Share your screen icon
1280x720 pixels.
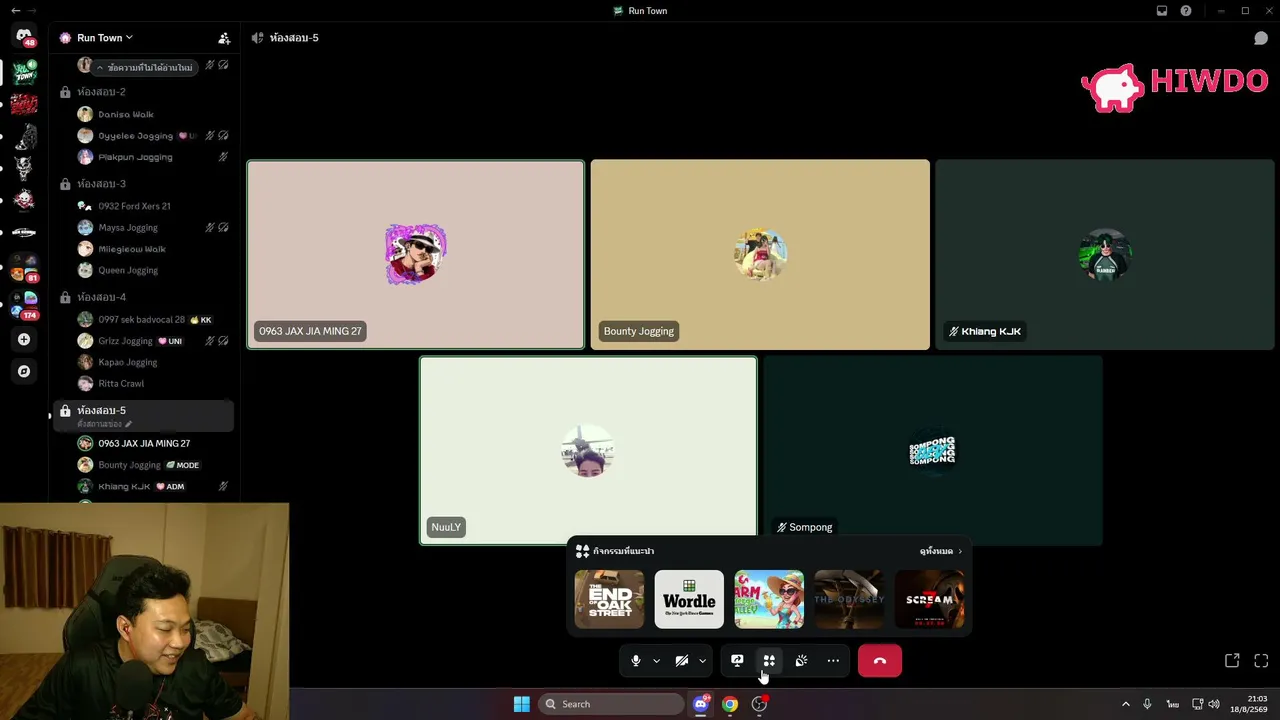[x=737, y=661]
